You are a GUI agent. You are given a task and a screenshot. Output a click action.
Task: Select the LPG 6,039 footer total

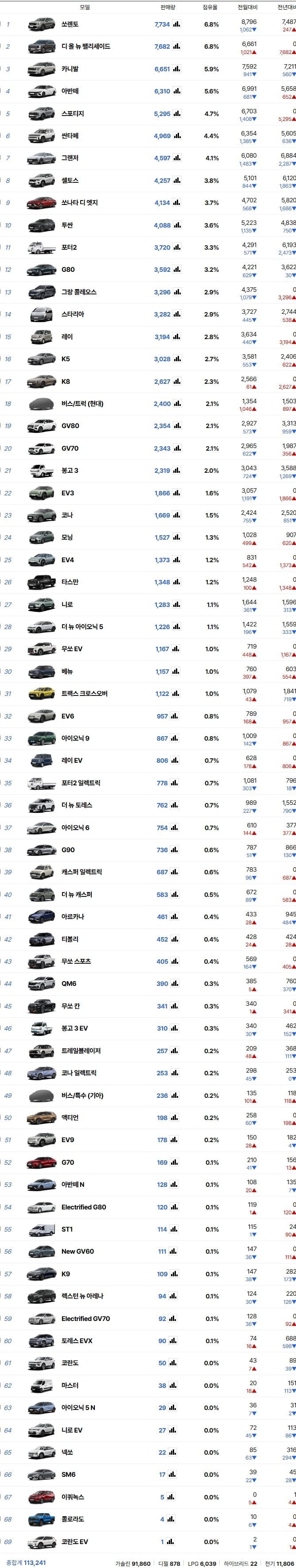coord(202,1563)
